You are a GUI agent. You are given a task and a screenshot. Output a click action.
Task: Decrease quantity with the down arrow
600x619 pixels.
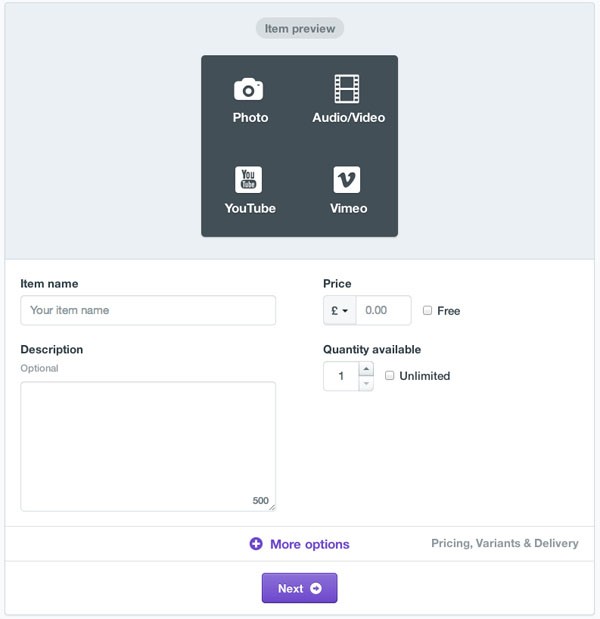tap(366, 383)
